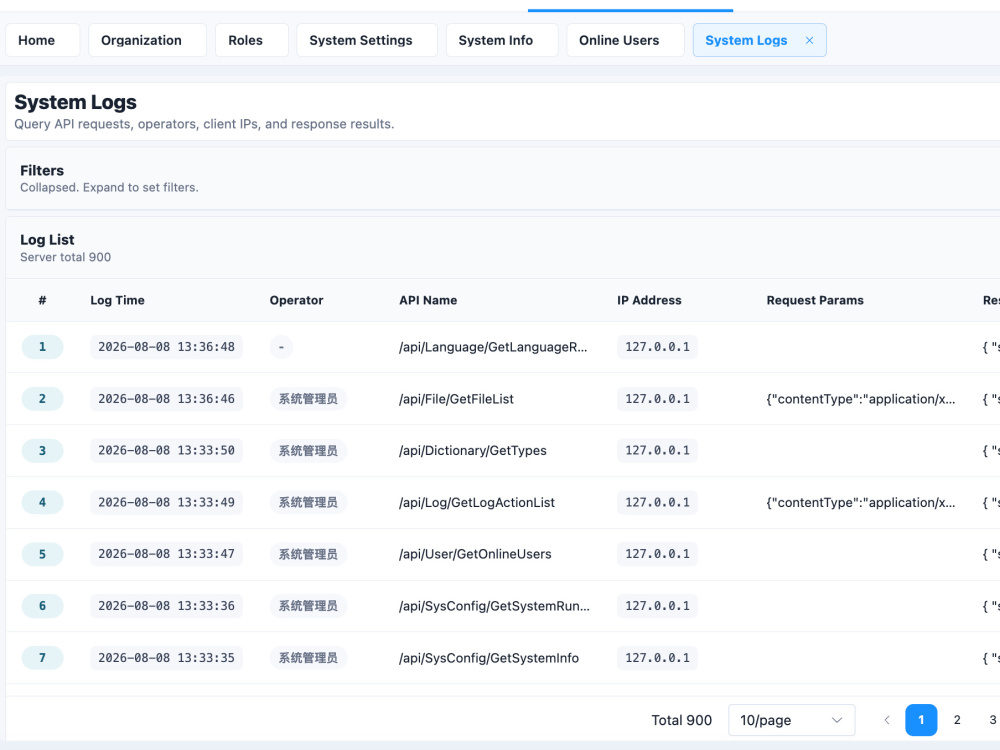Expand the collapsed Filters panel
Viewport: 1000px width, 750px height.
pos(503,179)
